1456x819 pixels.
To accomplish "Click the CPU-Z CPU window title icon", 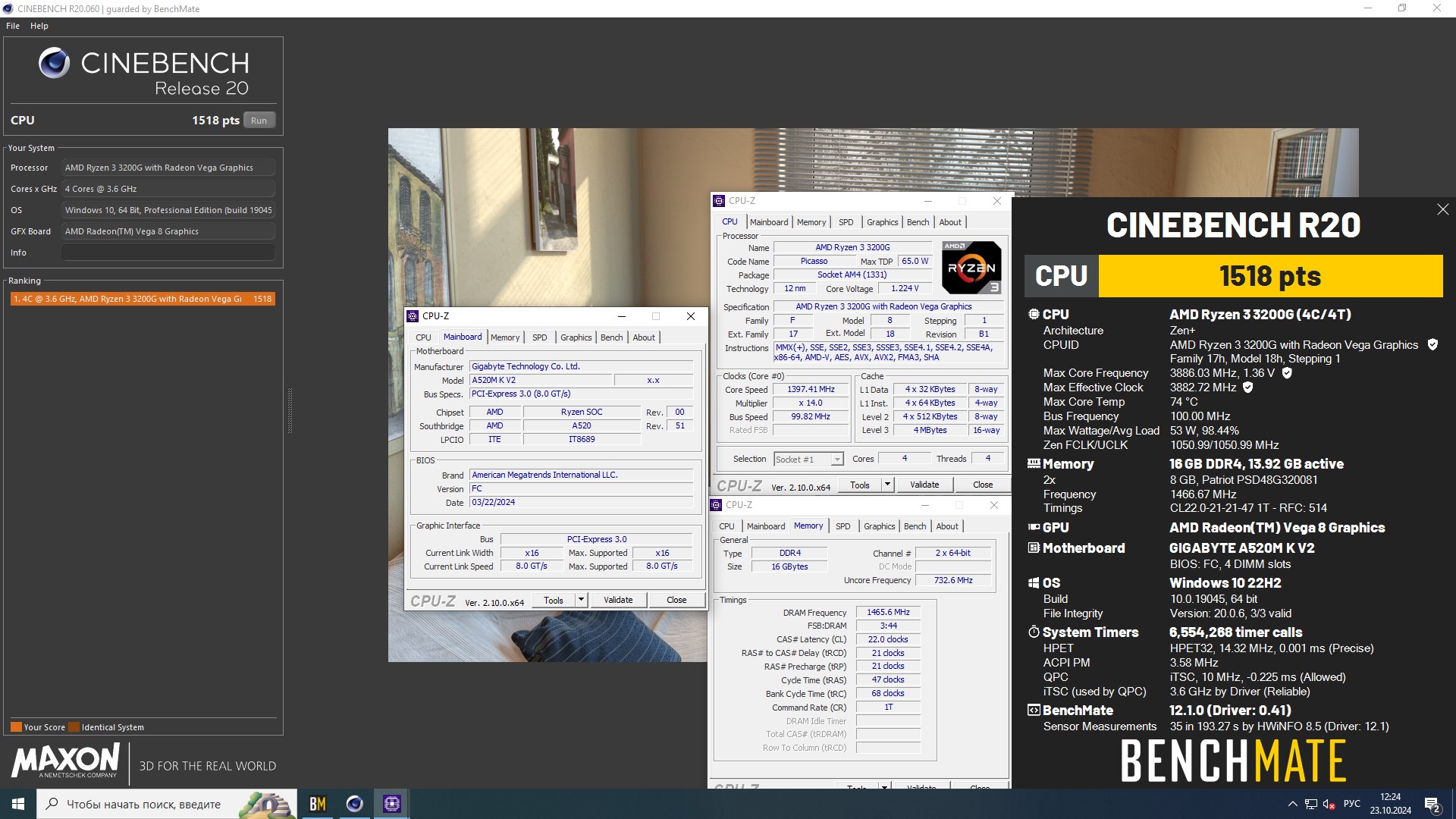I will (719, 201).
